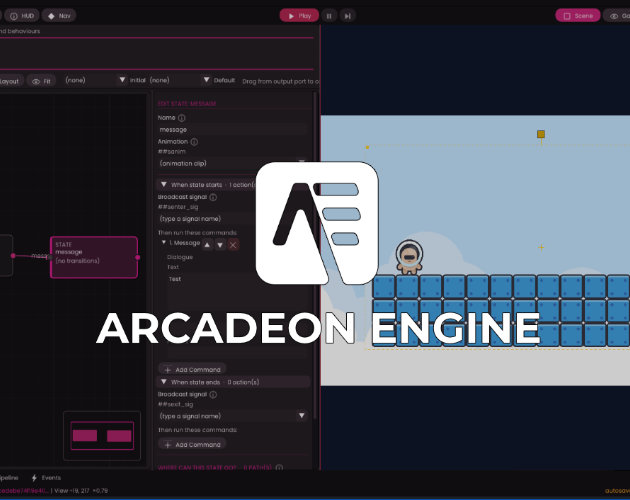Add Command under 'When state ends'
Image resolution: width=630 pixels, height=500 pixels.
(192, 445)
